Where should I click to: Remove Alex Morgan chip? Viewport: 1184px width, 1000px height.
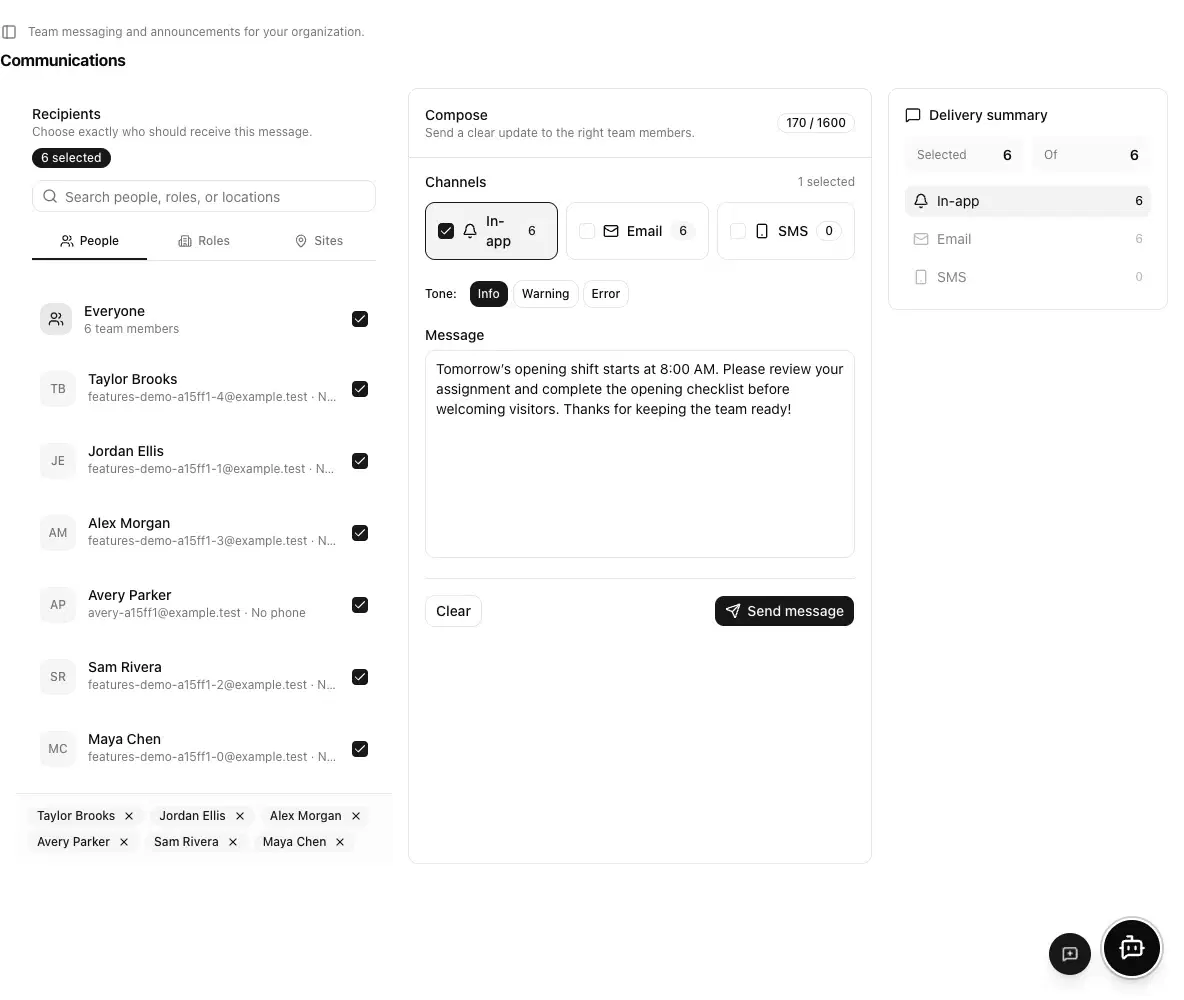(356, 816)
